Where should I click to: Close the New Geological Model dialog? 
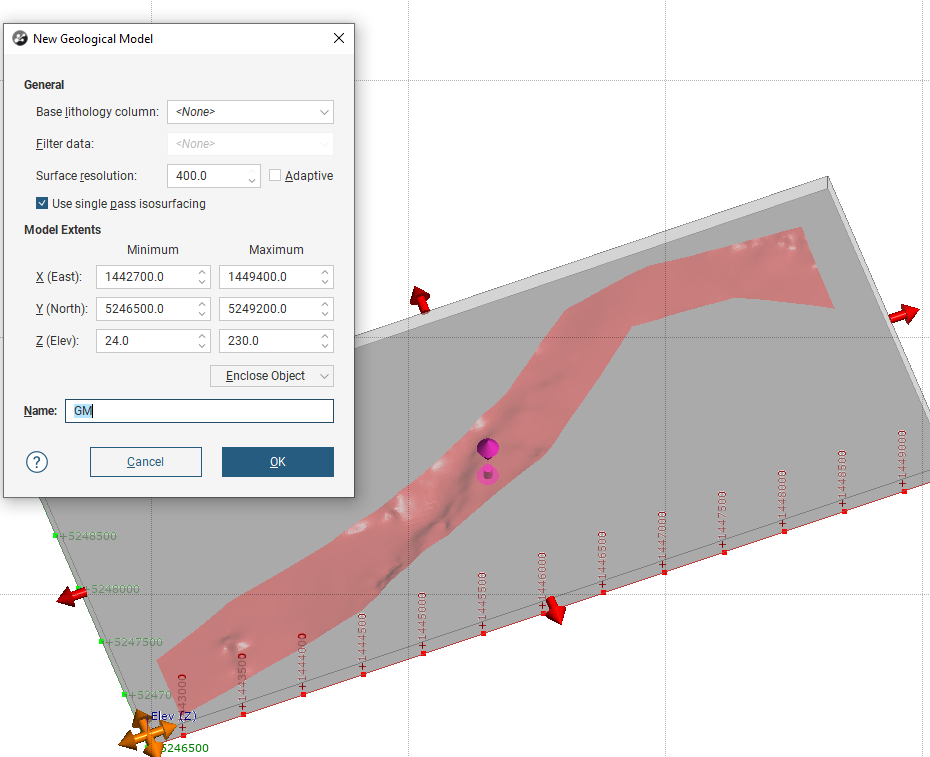pos(338,39)
